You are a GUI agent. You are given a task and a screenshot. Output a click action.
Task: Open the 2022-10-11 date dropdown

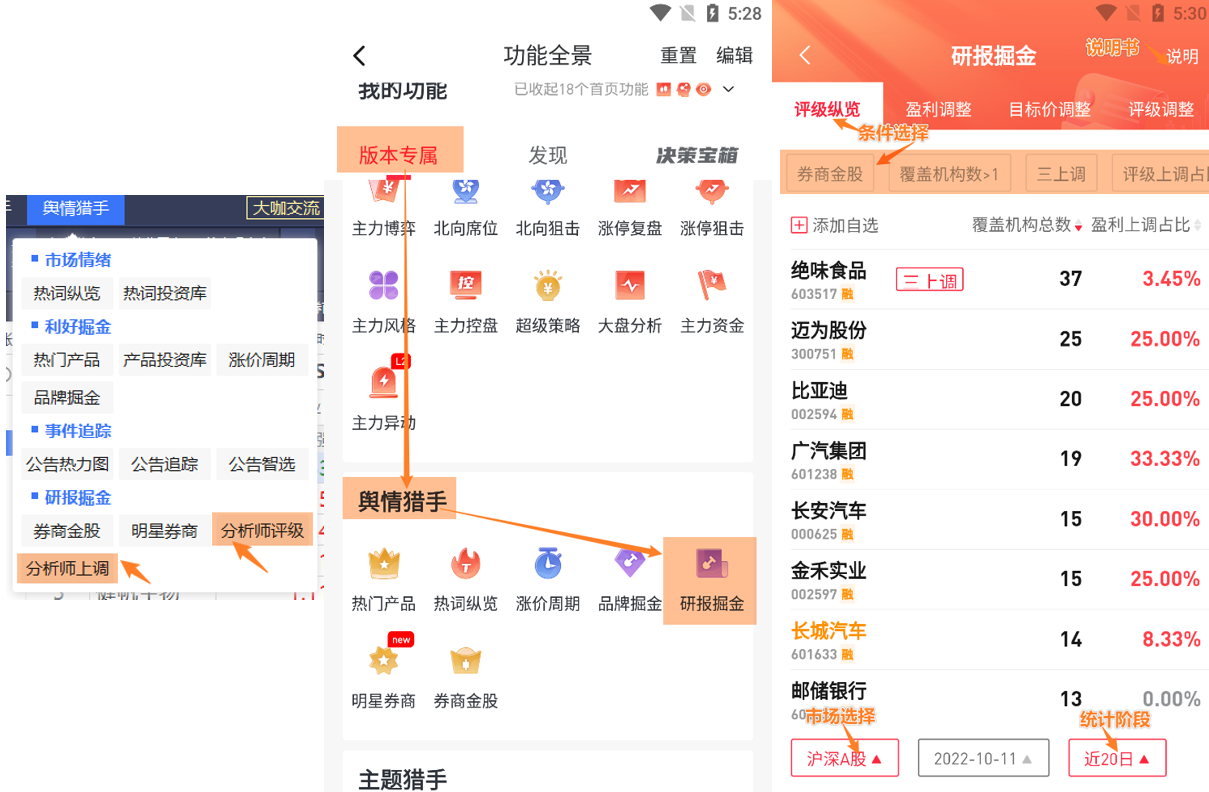[x=983, y=759]
